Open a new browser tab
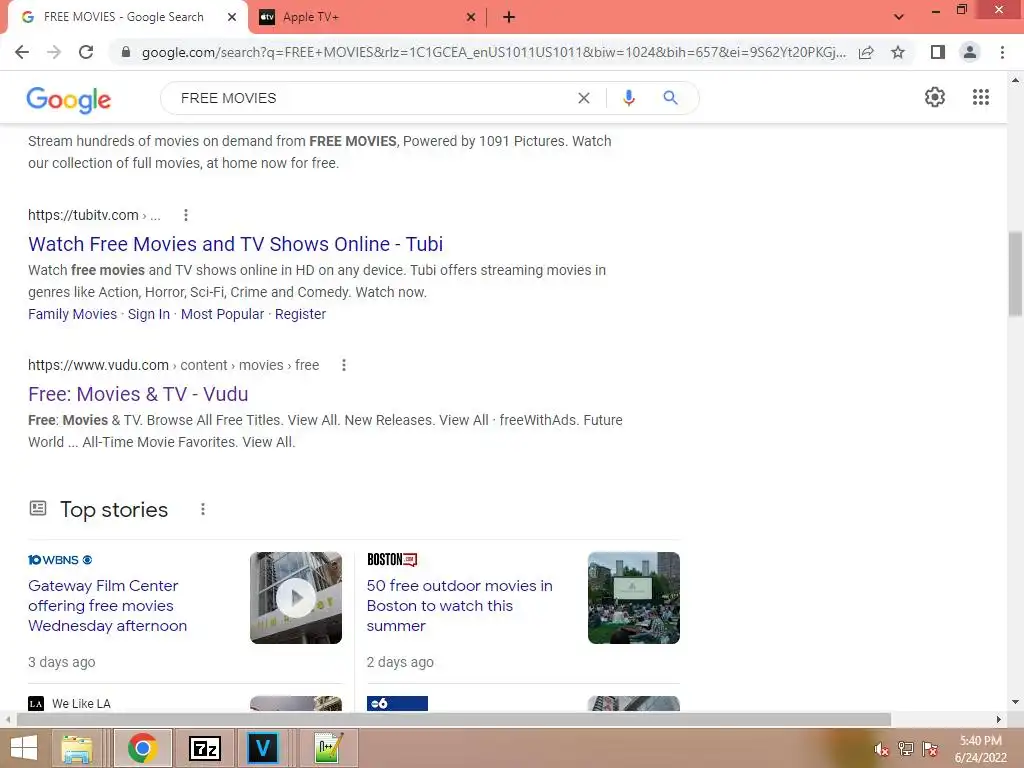Screen dimensions: 1024x768 pyautogui.click(x=509, y=18)
